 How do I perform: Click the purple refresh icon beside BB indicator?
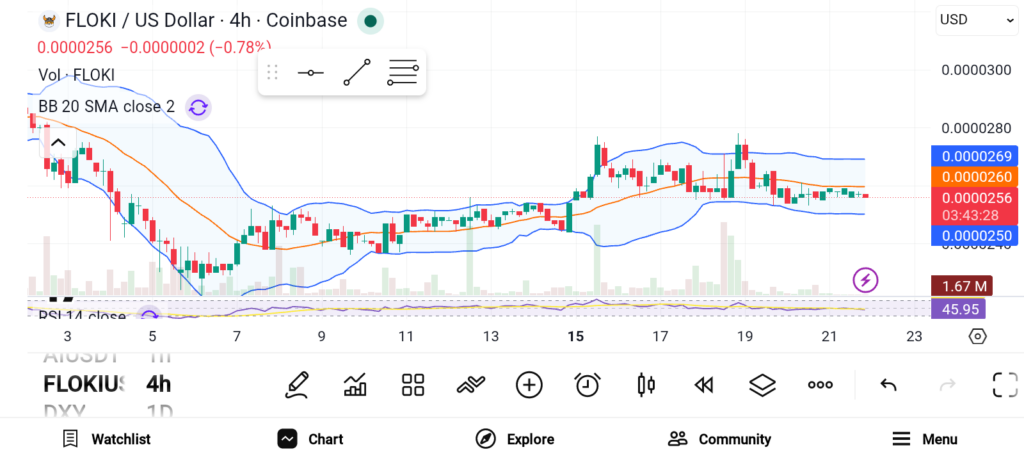click(x=198, y=108)
